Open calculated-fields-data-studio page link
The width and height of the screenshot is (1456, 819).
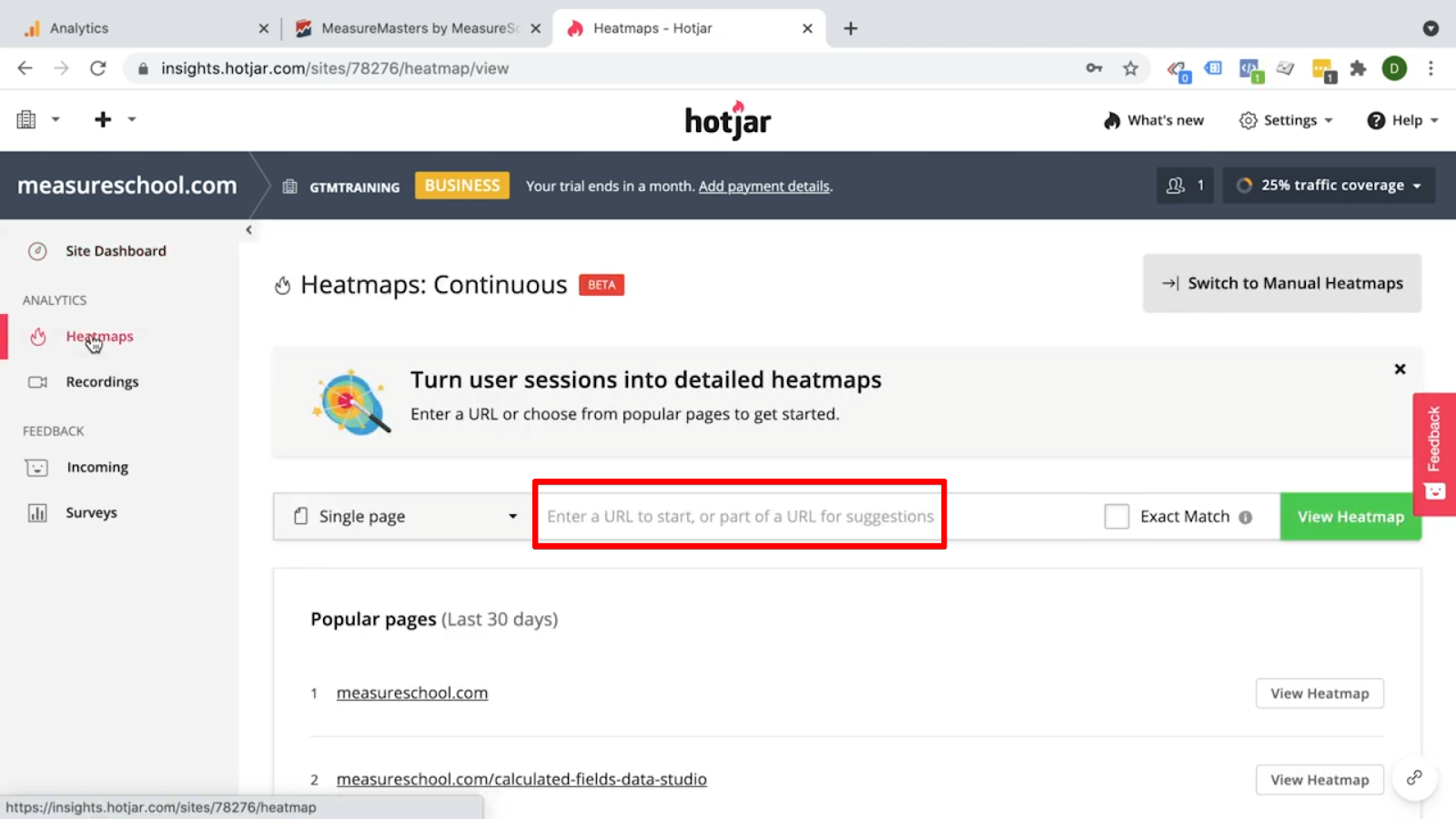pyautogui.click(x=521, y=780)
